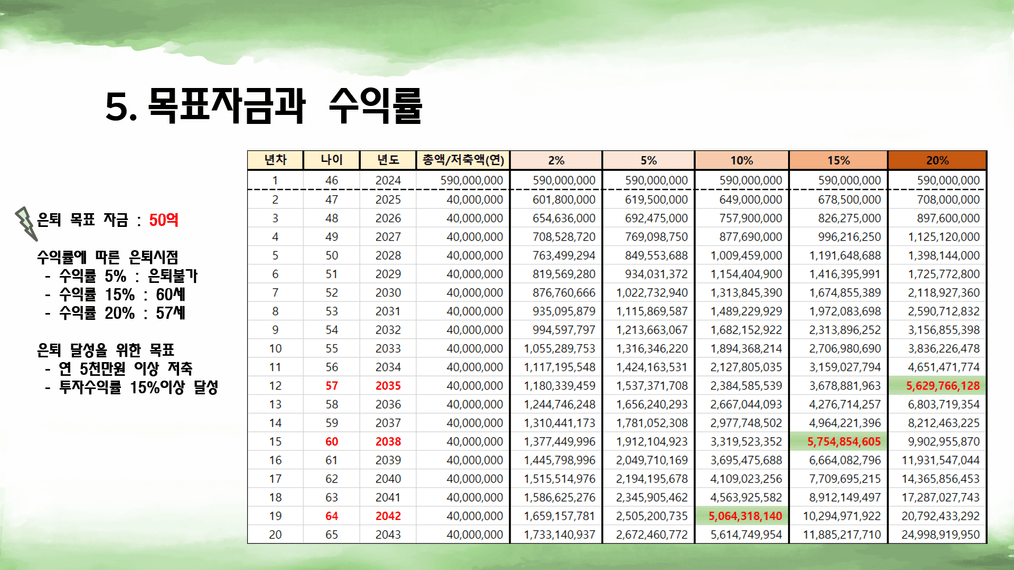The height and width of the screenshot is (570, 1014).
Task: Click the year cell 2043
Action: [388, 535]
